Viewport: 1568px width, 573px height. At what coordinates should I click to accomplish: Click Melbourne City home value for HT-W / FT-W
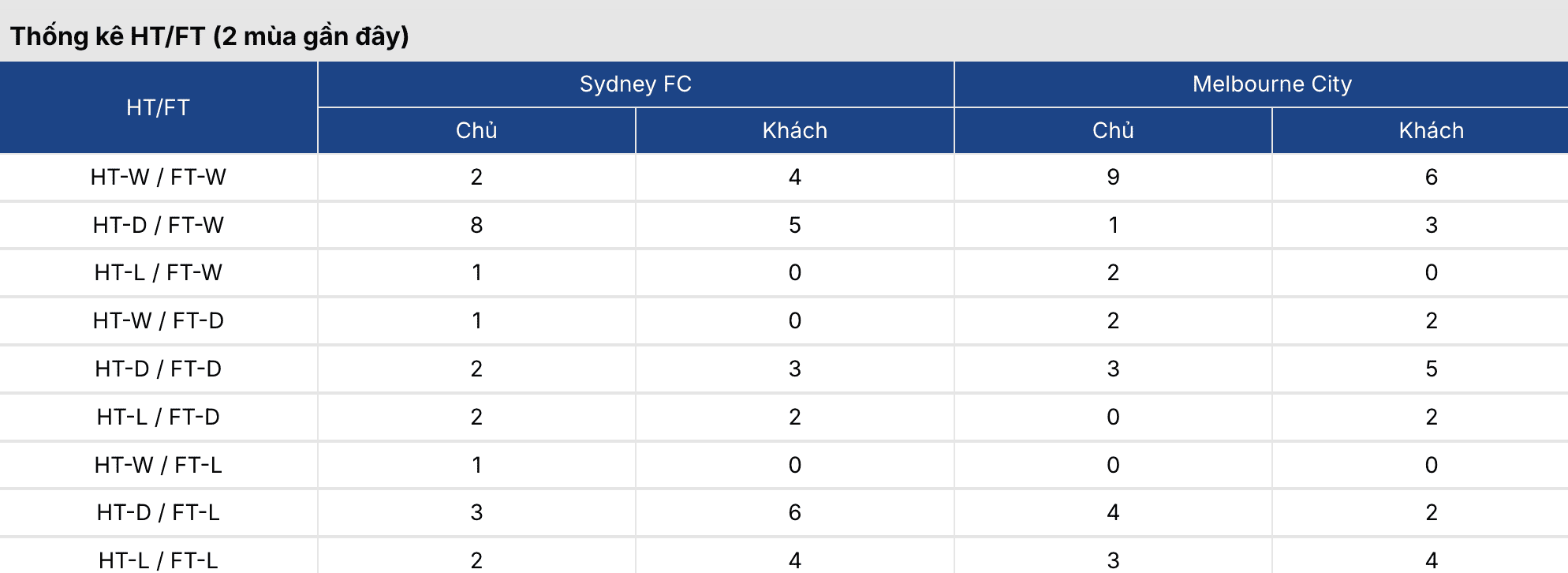1113,177
